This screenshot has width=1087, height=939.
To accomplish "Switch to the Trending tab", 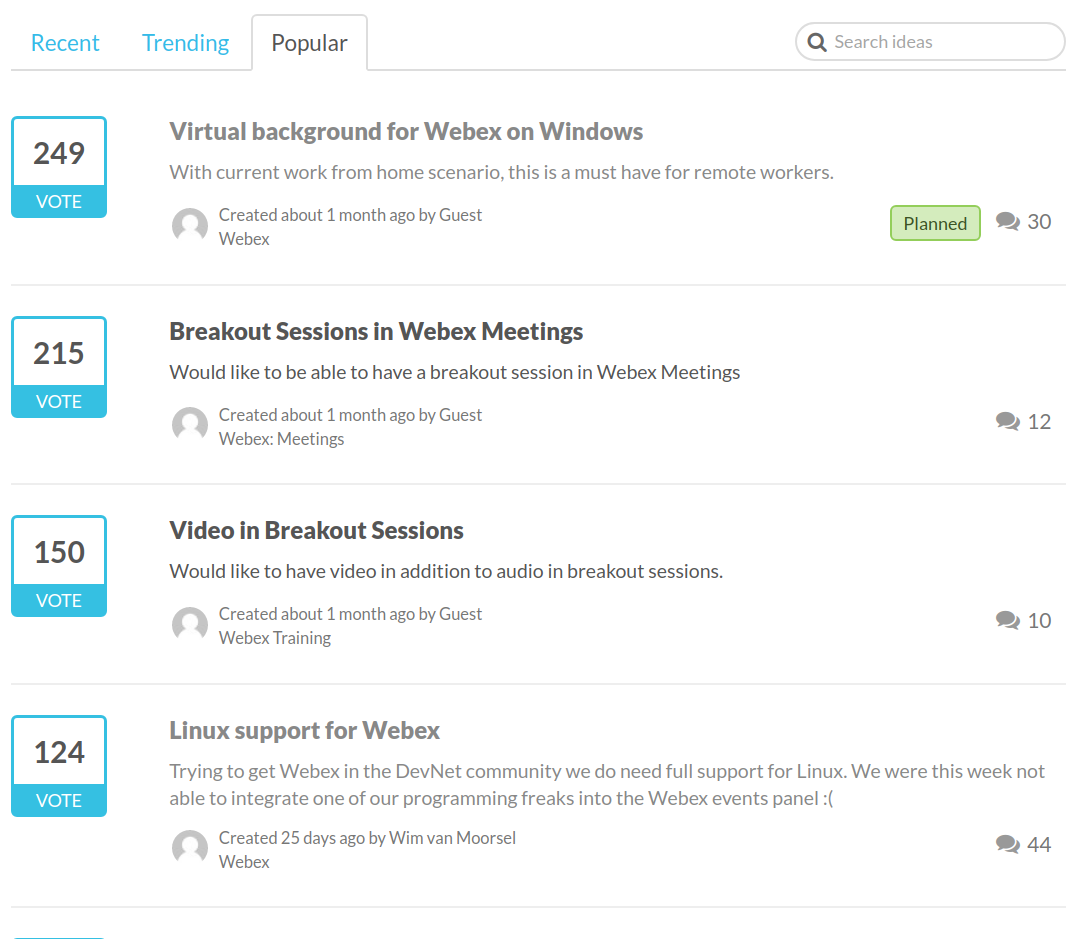I will point(185,43).
